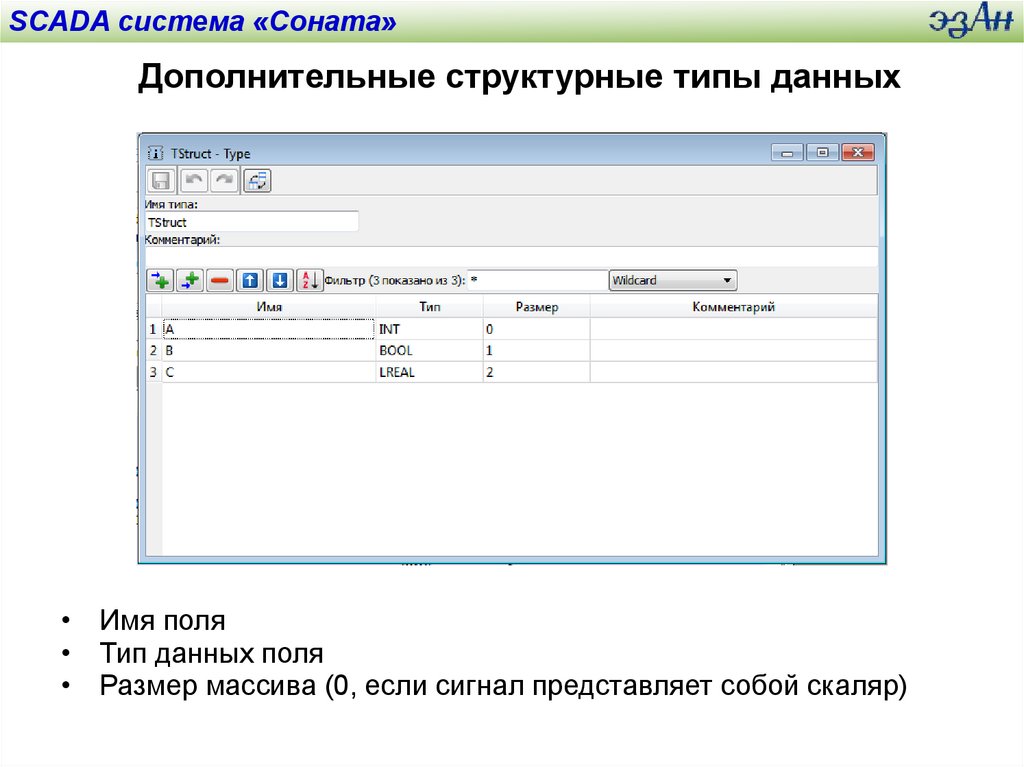Screen dimensions: 1024x767
Task: Click the empty comment field under Комментарий
Action: (x=511, y=255)
